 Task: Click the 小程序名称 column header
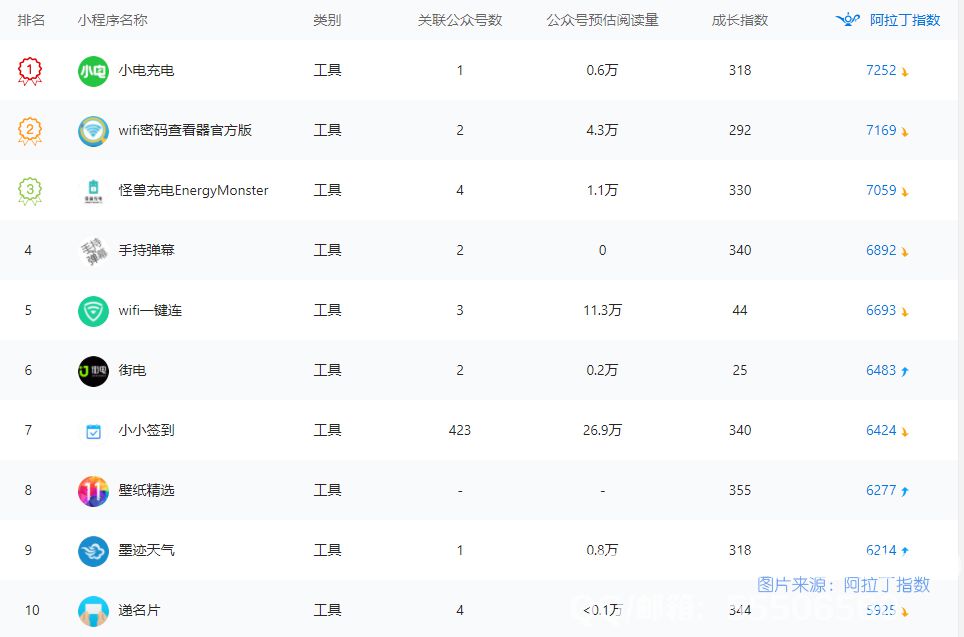(113, 20)
